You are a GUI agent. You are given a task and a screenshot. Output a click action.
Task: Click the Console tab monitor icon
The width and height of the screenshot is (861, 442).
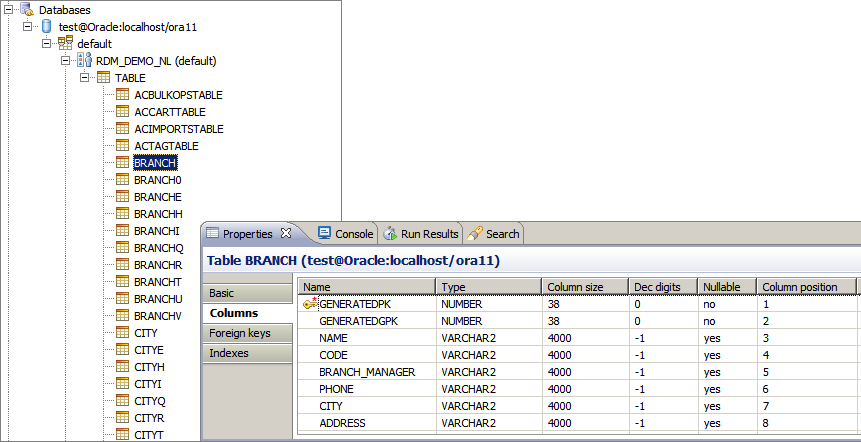tap(324, 233)
